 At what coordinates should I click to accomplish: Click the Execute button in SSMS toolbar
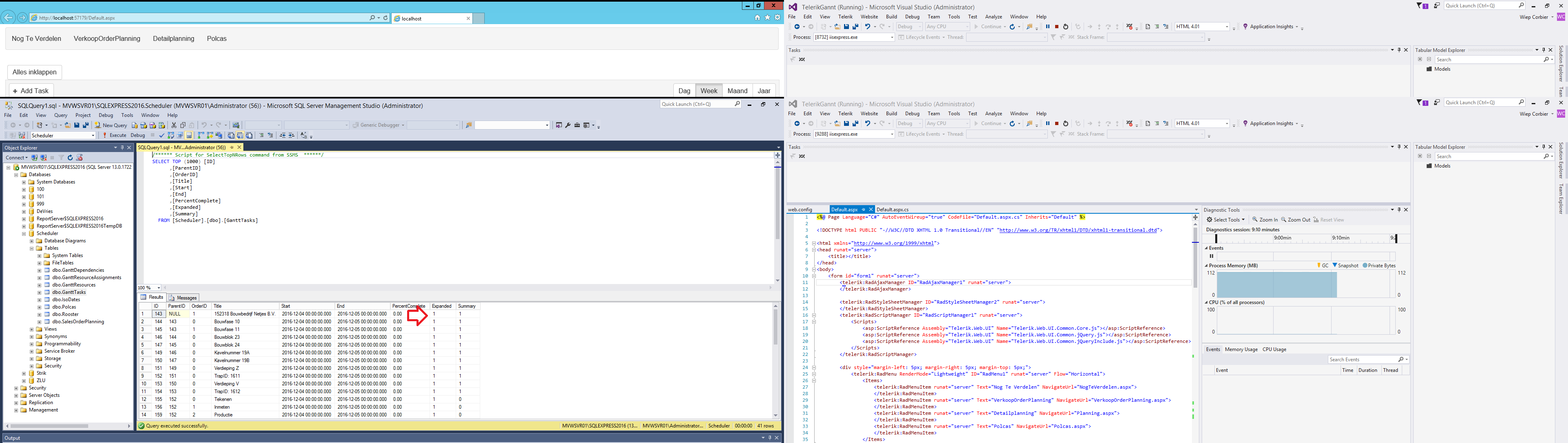click(x=114, y=135)
